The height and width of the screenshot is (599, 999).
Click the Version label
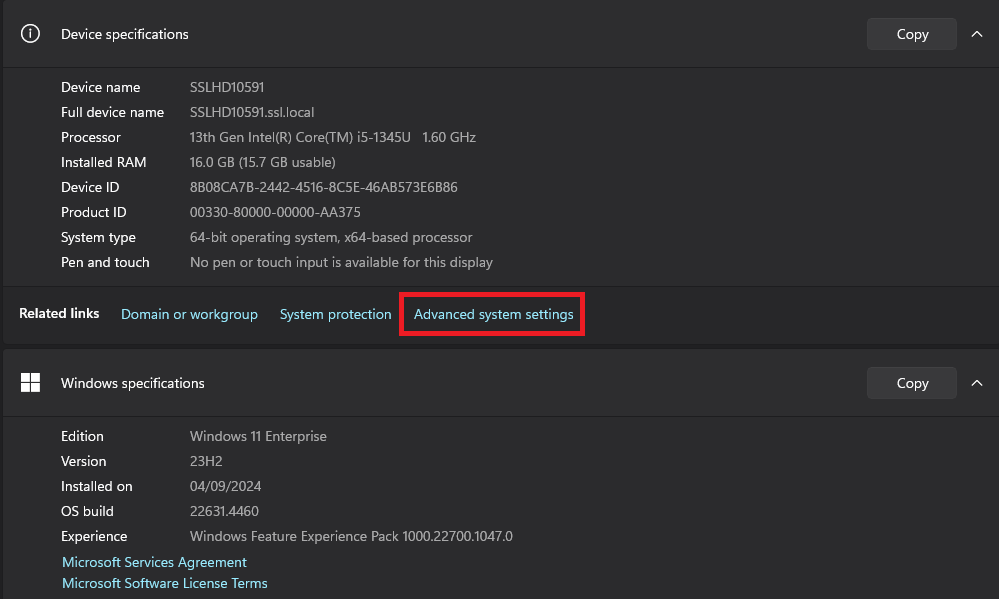click(83, 461)
